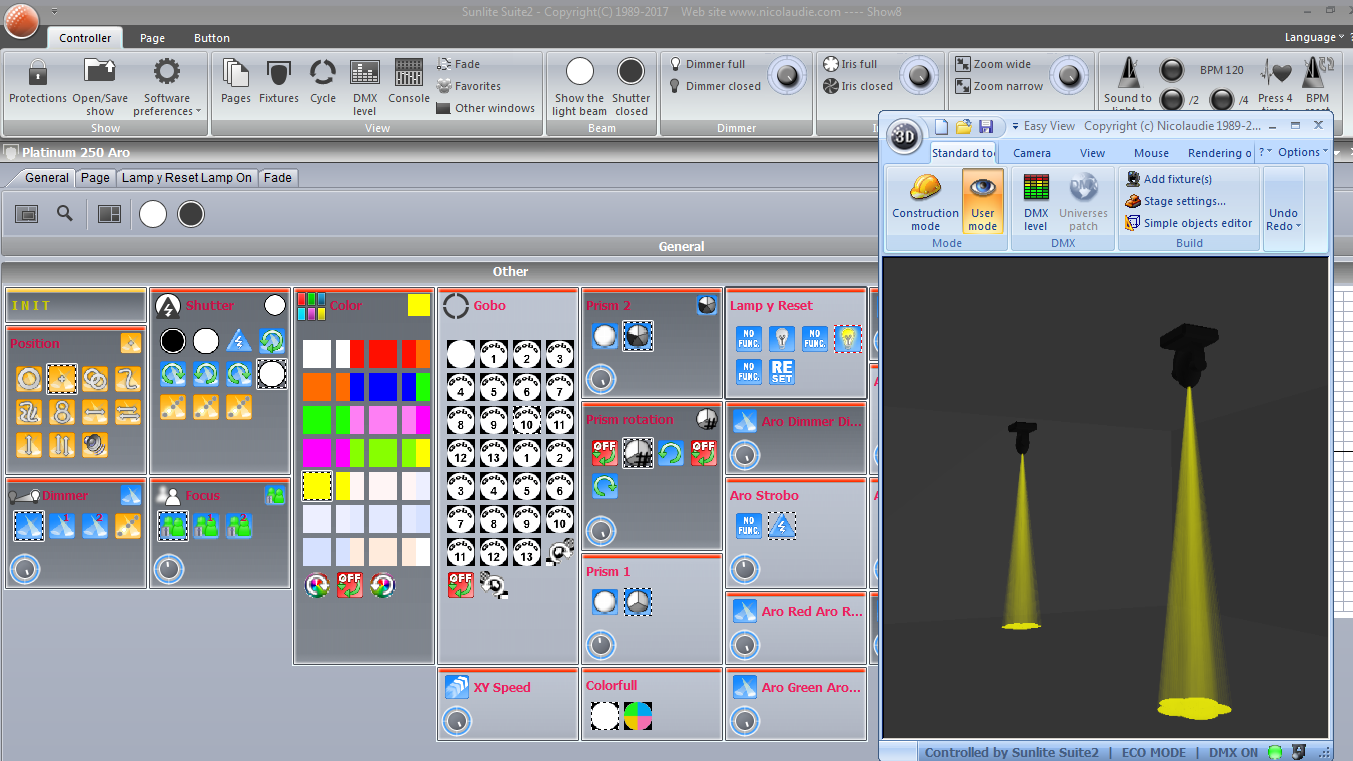This screenshot has width=1353, height=761.
Task: Switch Easy View to Construction mode
Action: [925, 202]
